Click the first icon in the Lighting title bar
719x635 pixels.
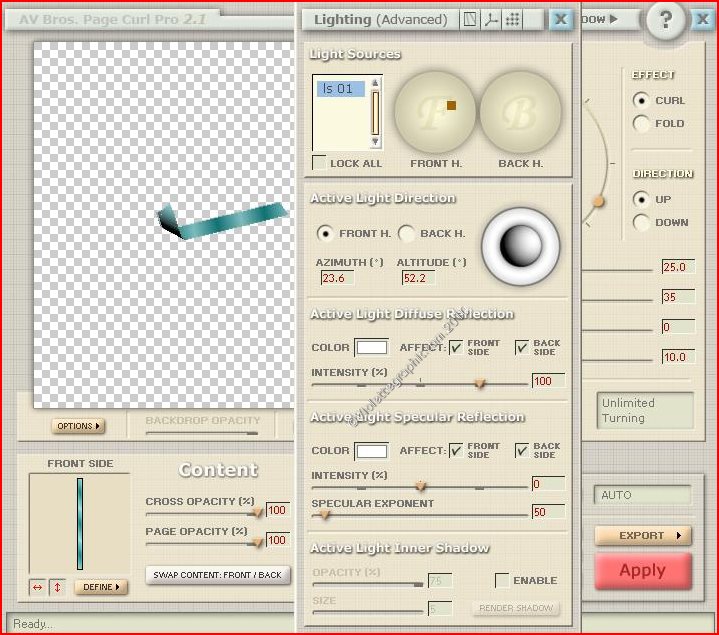(x=469, y=19)
